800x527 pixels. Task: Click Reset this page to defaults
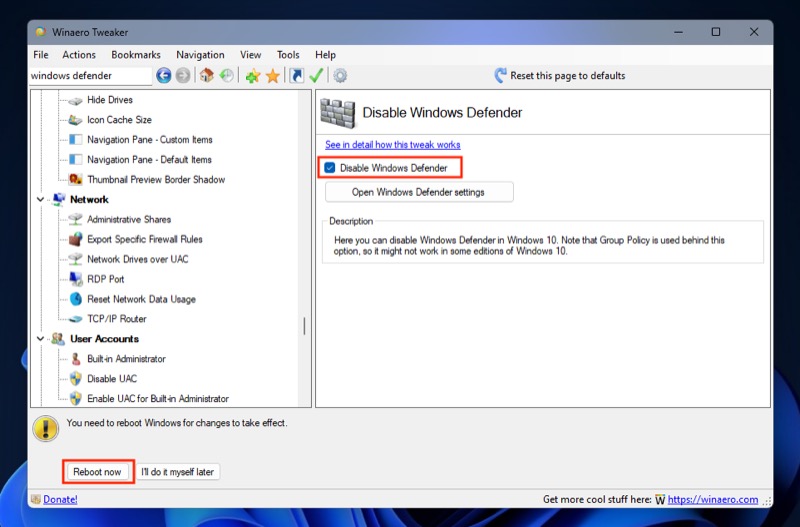click(567, 76)
